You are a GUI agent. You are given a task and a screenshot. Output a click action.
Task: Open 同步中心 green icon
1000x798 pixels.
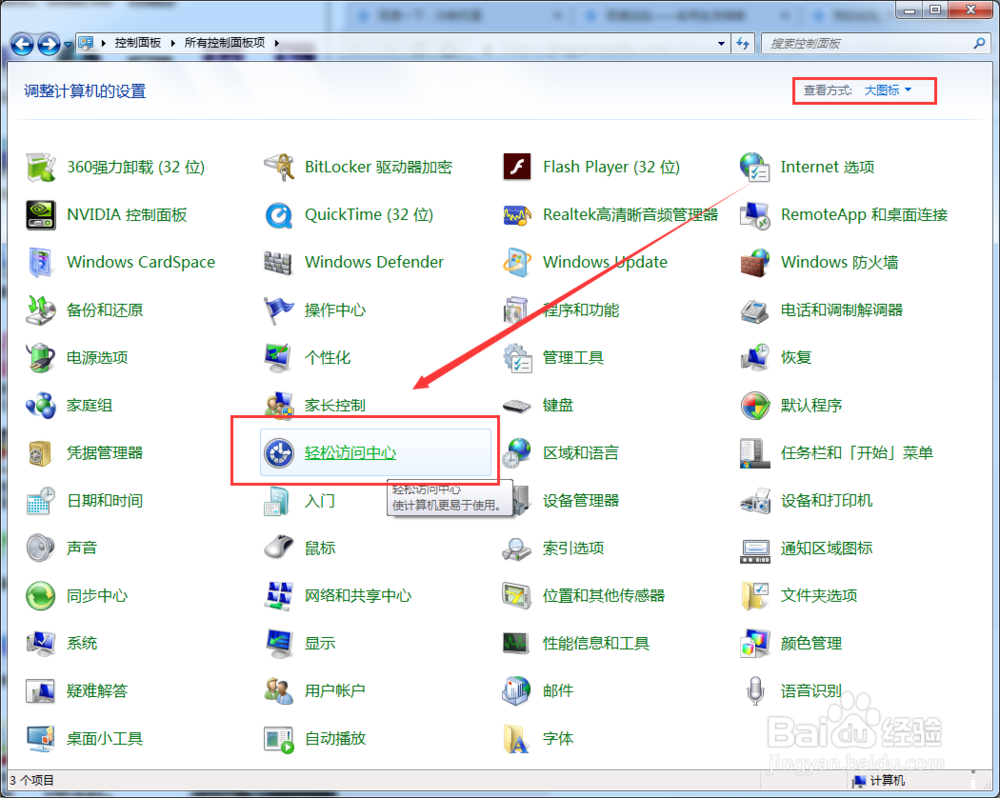point(41,596)
